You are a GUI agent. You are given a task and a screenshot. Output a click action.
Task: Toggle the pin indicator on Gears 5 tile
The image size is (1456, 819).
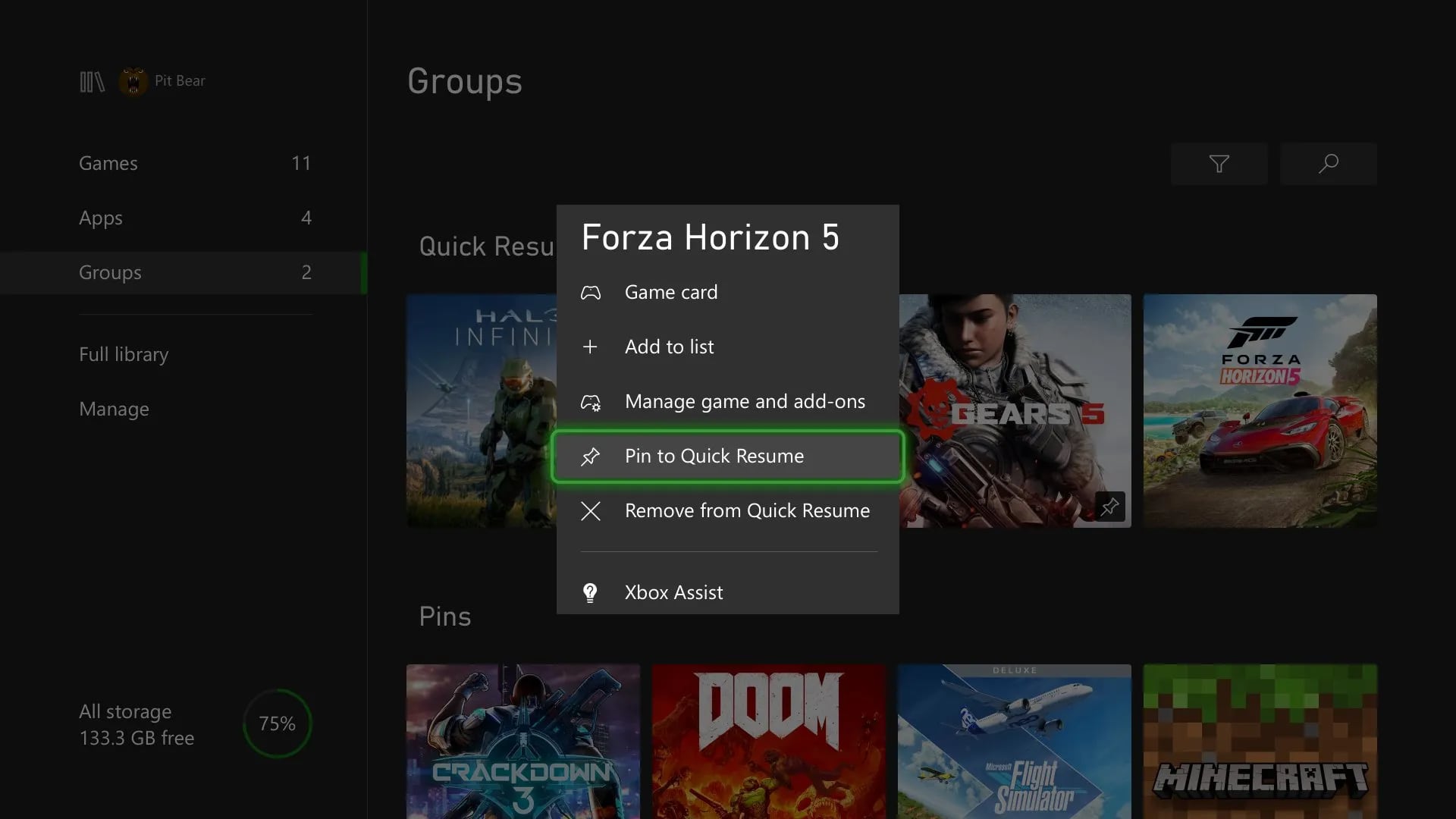click(1110, 507)
